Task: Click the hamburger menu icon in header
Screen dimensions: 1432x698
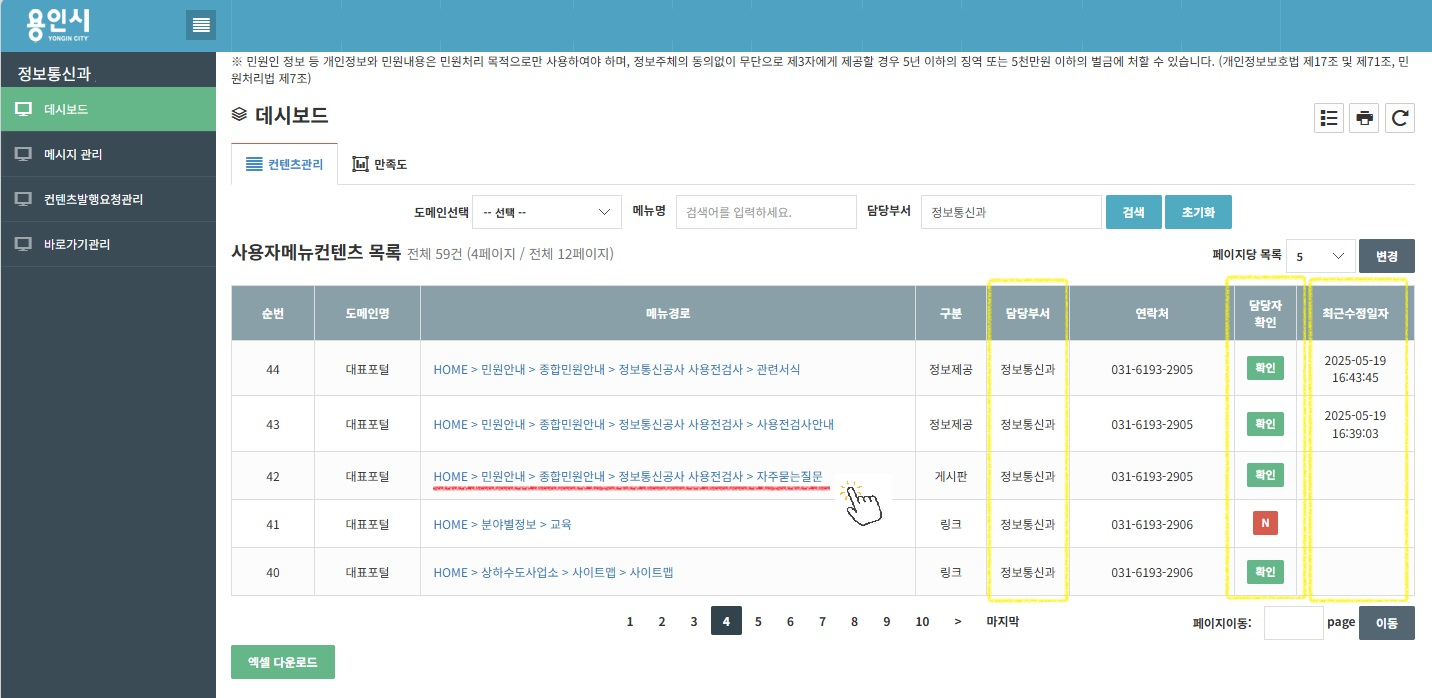Action: pyautogui.click(x=201, y=25)
